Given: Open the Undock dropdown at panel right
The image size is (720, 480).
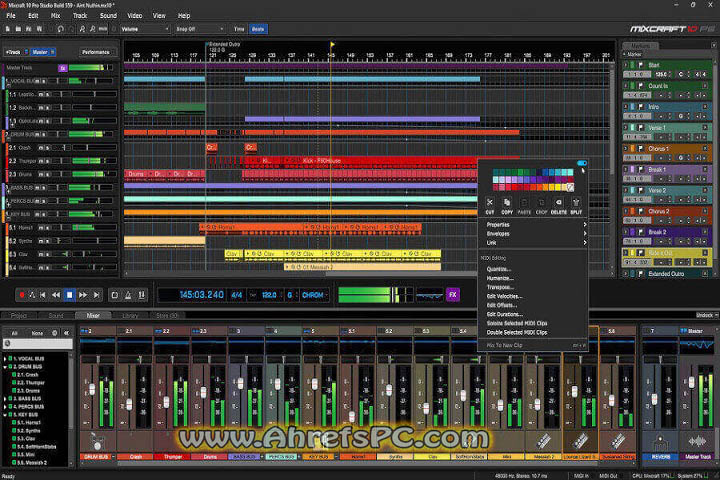Looking at the screenshot, I should tap(706, 315).
